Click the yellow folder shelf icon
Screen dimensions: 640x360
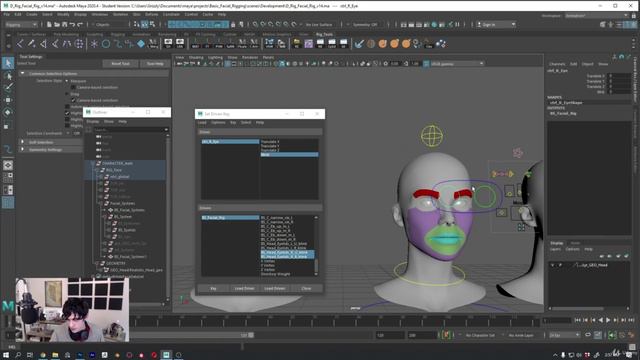coord(297,44)
